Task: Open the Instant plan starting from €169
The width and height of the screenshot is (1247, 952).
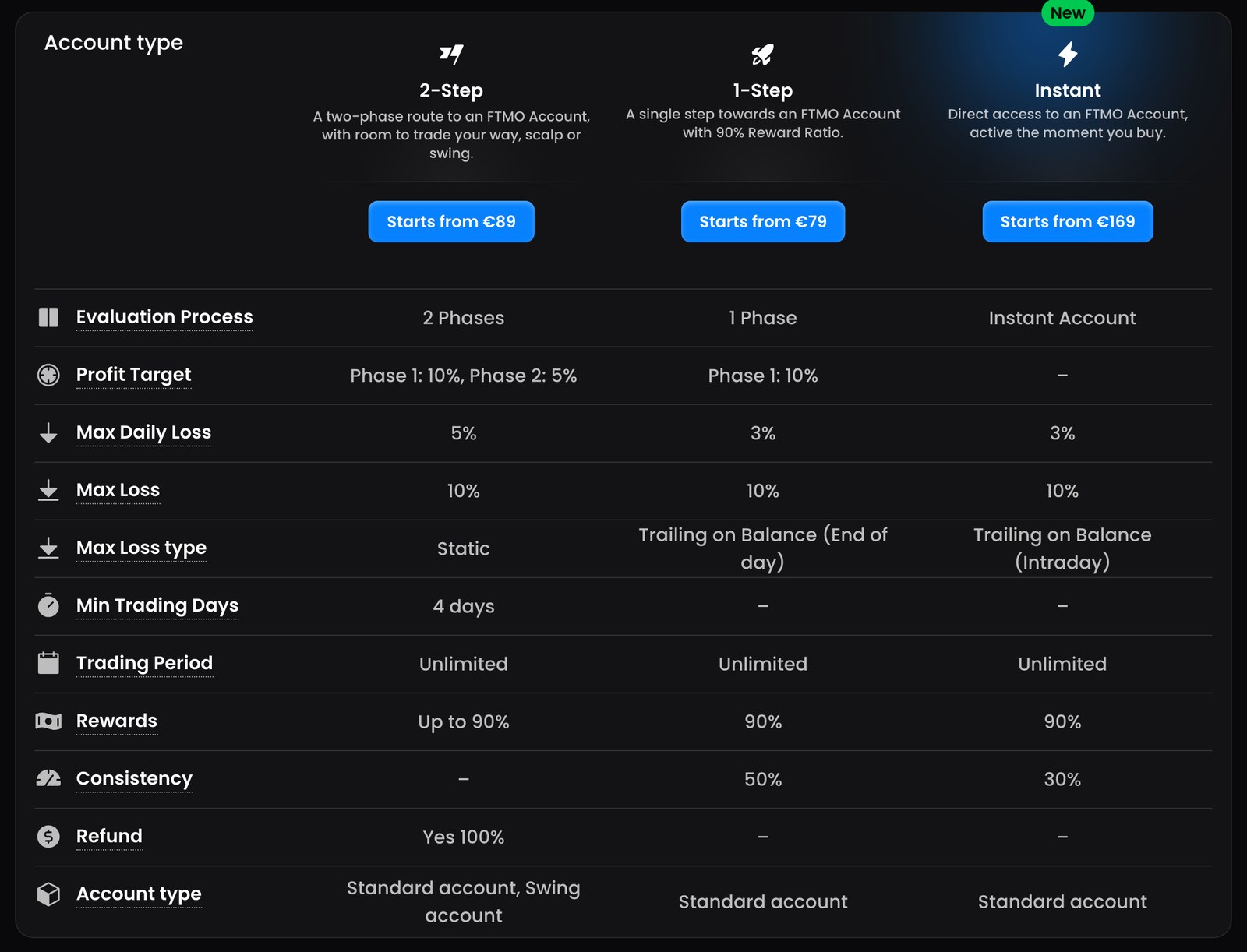Action: [x=1068, y=221]
